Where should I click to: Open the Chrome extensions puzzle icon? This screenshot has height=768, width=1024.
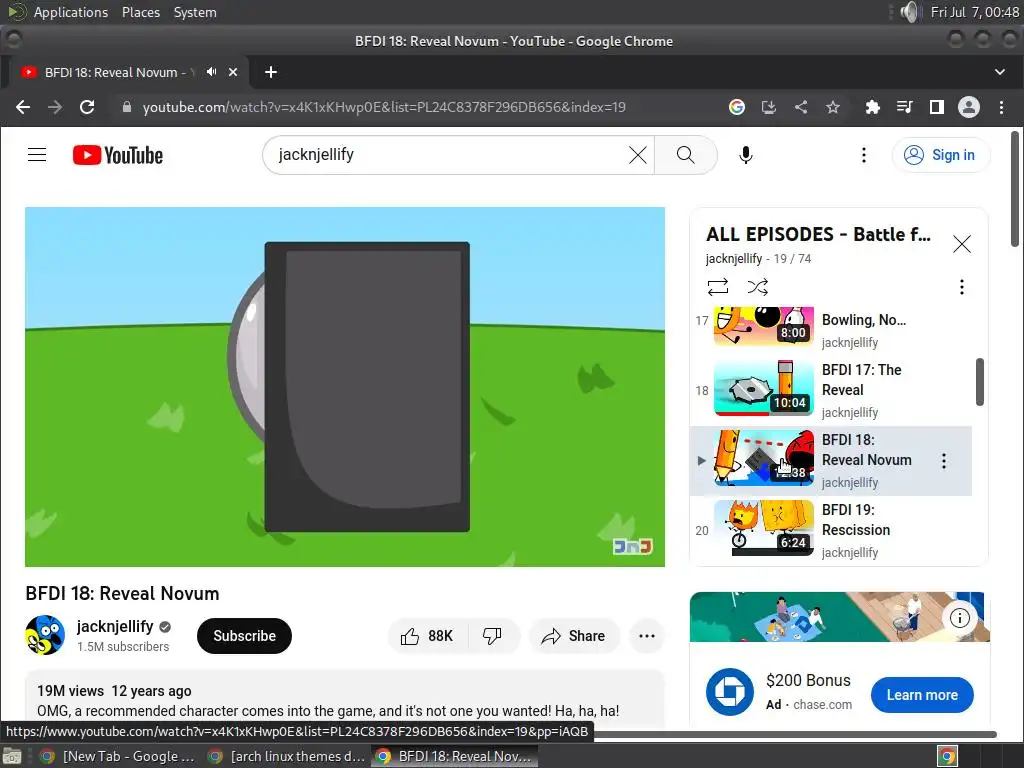(x=872, y=107)
